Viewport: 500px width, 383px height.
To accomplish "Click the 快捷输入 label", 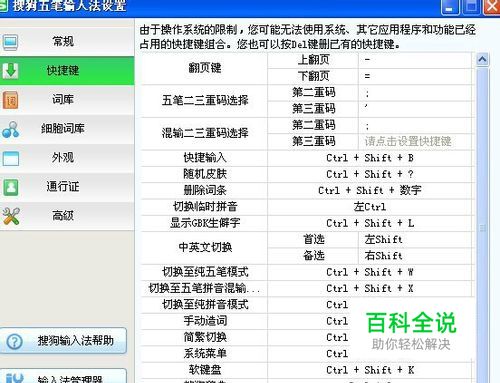I will tap(205, 158).
